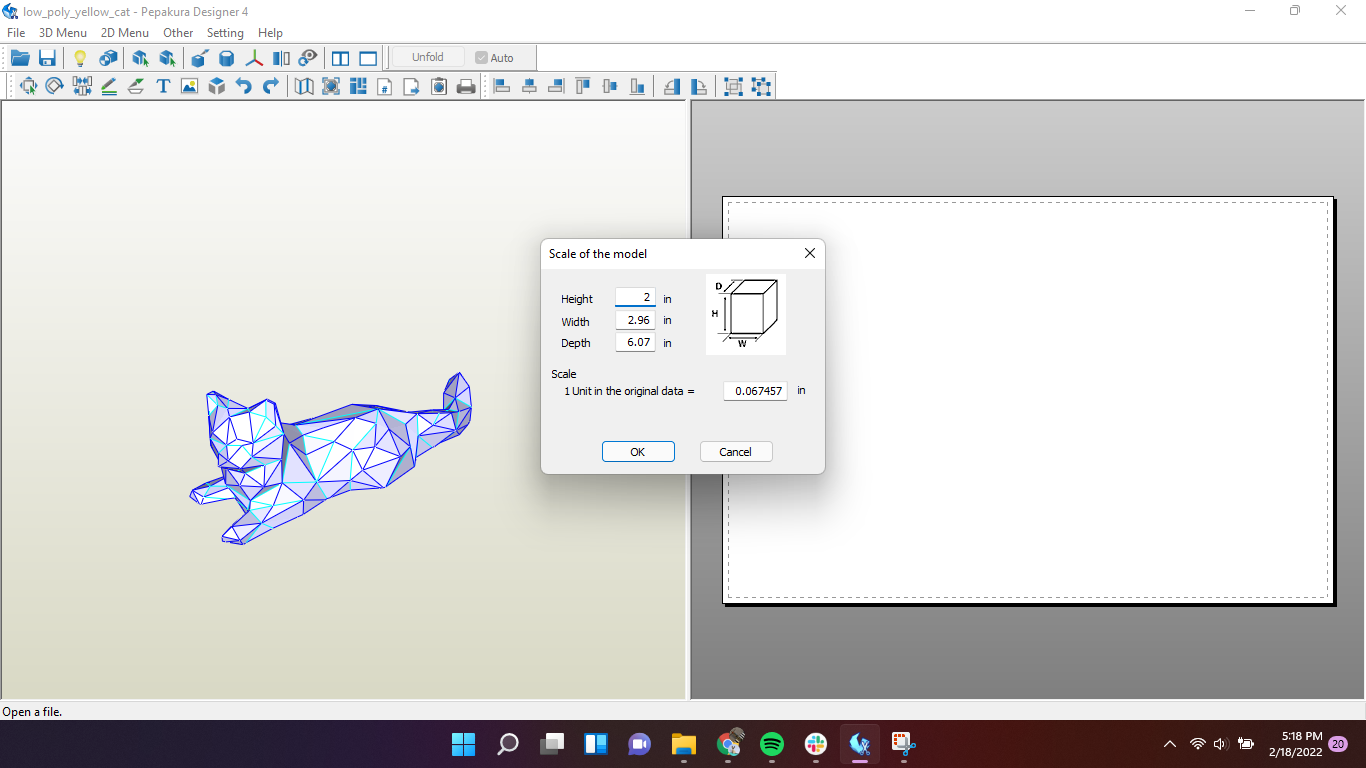This screenshot has height=768, width=1366.
Task: Open Spotify from the taskbar
Action: pyautogui.click(x=771, y=744)
